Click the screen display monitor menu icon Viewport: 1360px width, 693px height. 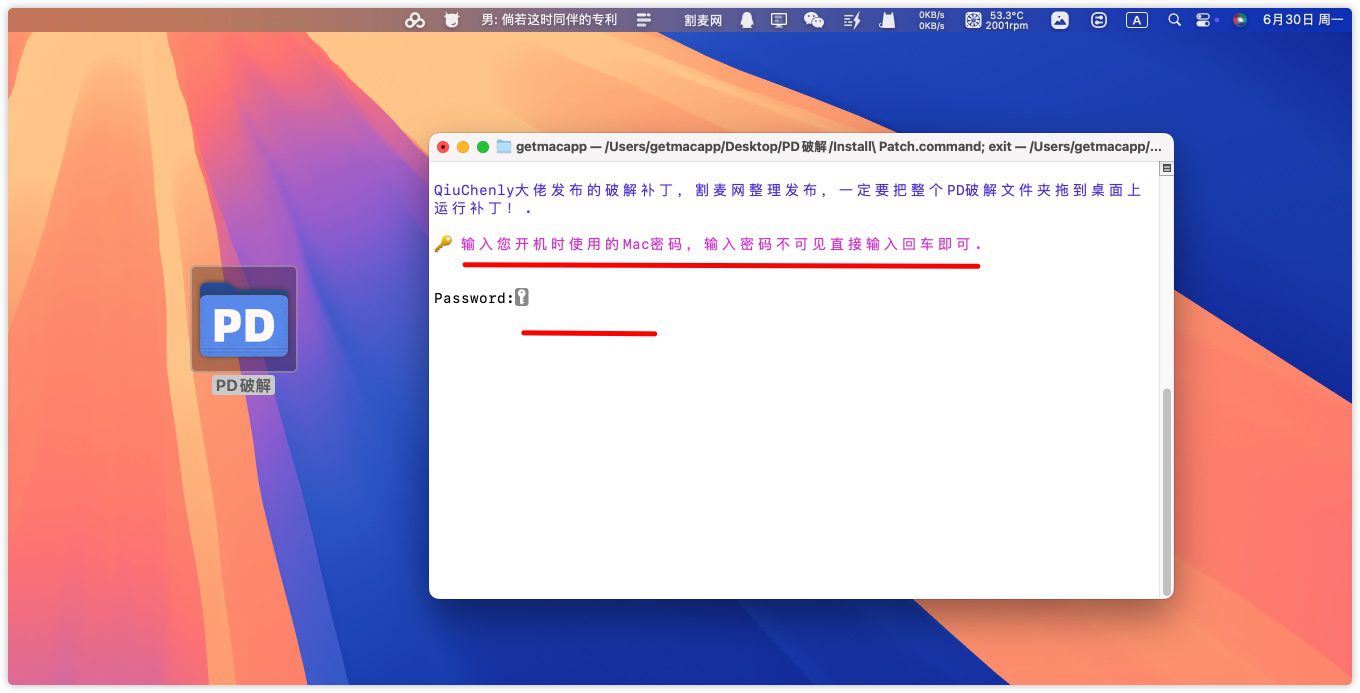coord(779,20)
